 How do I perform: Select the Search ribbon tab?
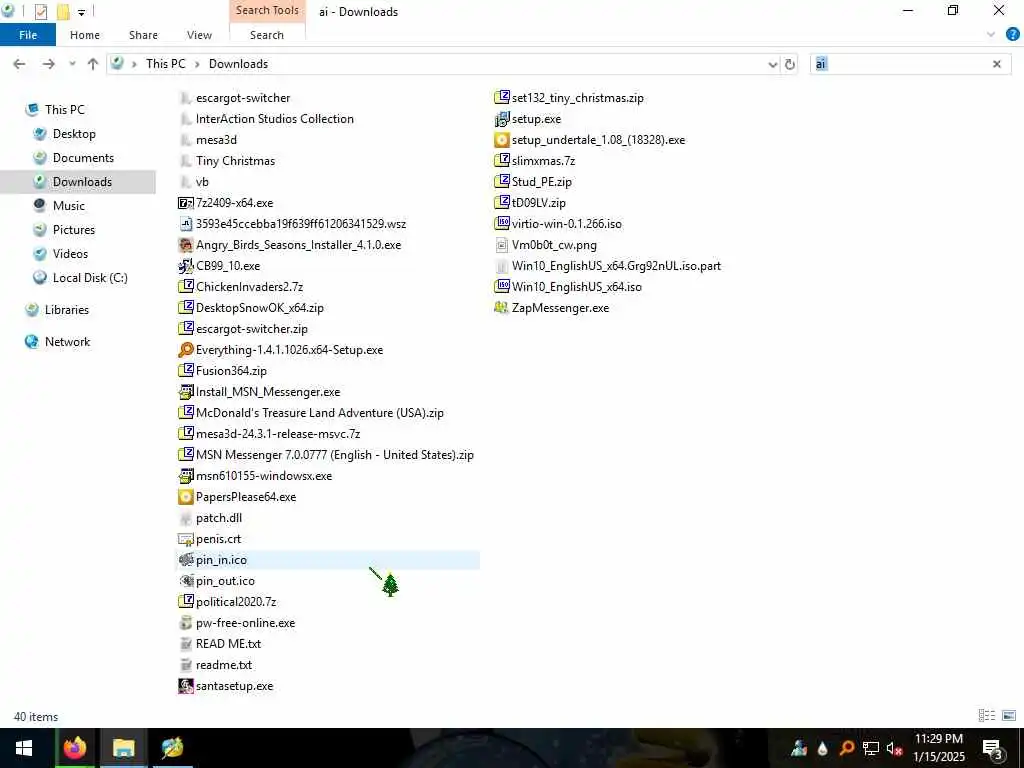(x=266, y=35)
